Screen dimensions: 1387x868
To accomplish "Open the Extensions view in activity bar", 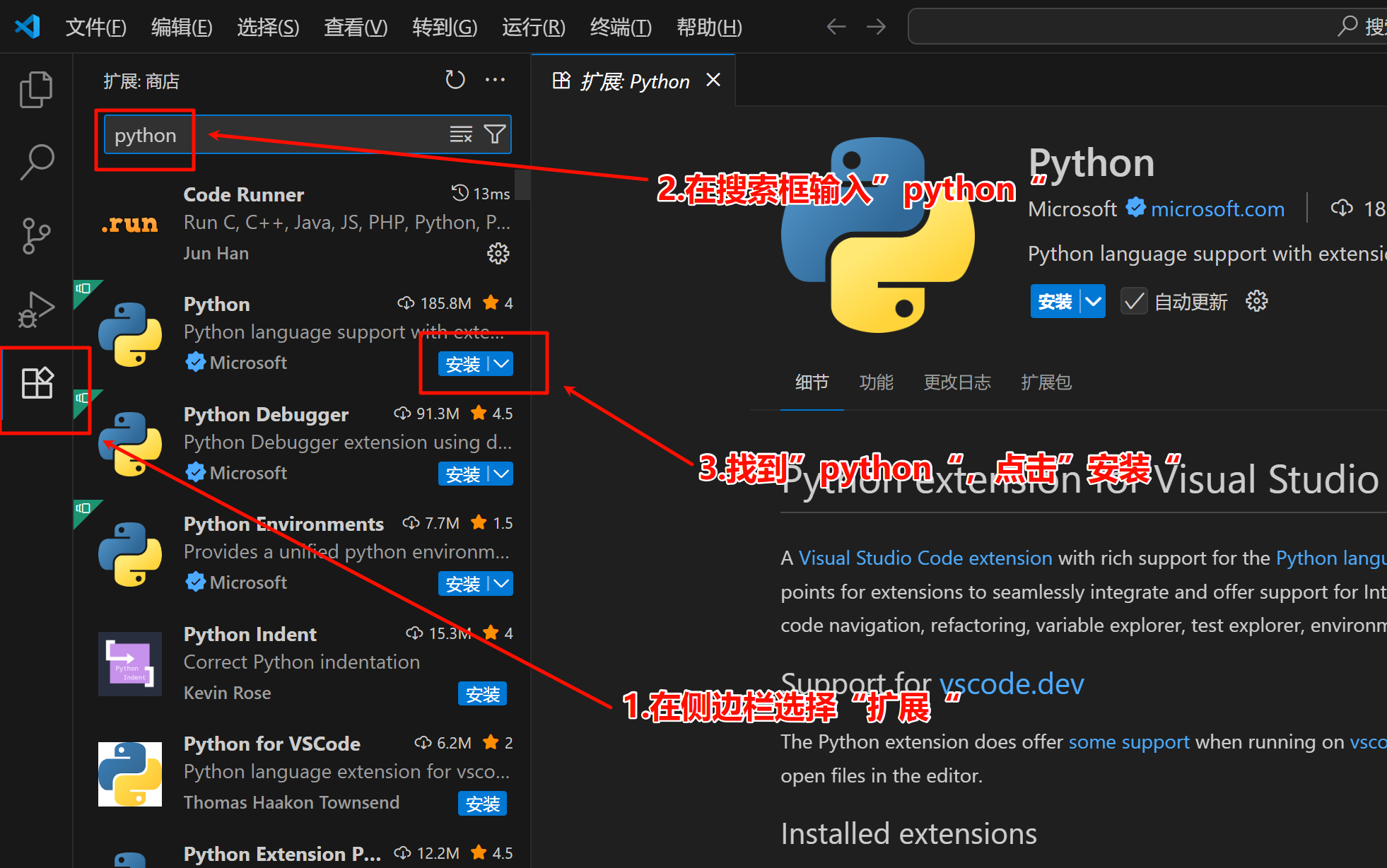I will [37, 383].
